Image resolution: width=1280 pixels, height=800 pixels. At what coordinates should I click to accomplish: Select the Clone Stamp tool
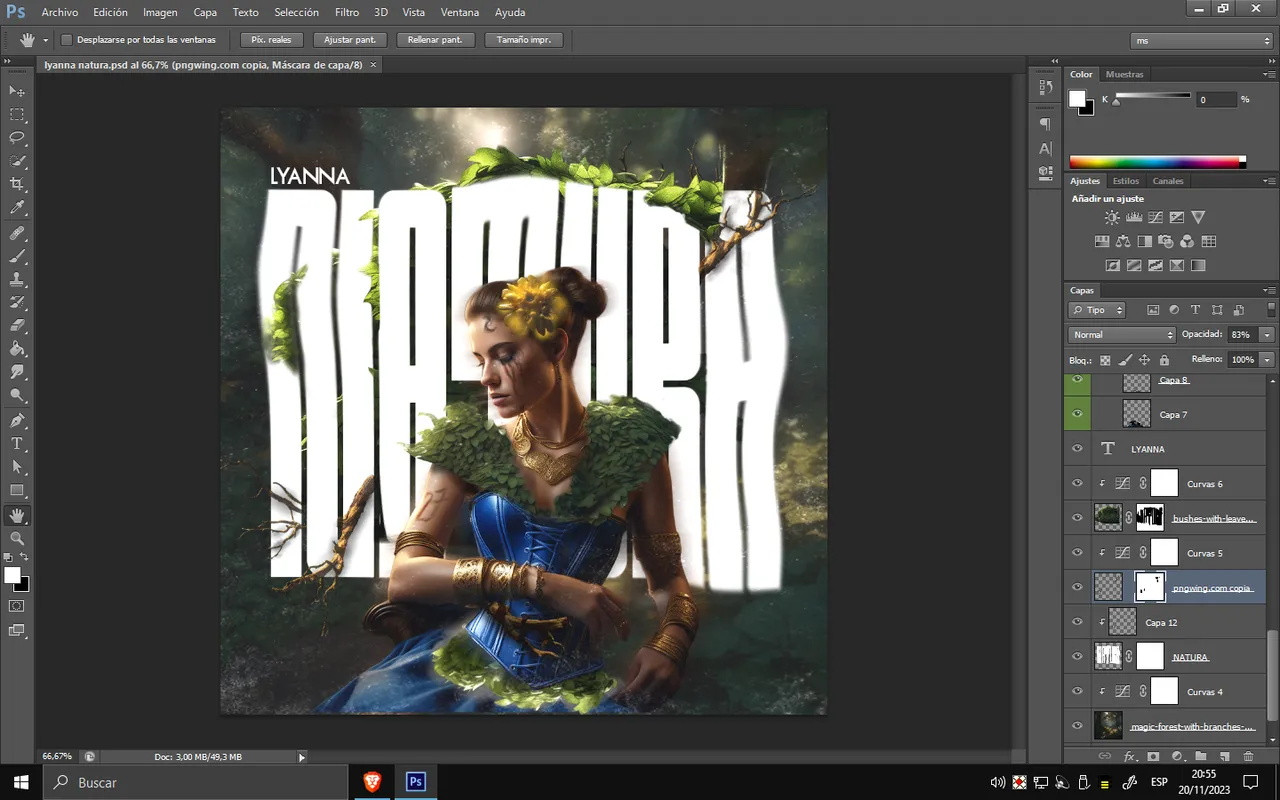tap(17, 280)
